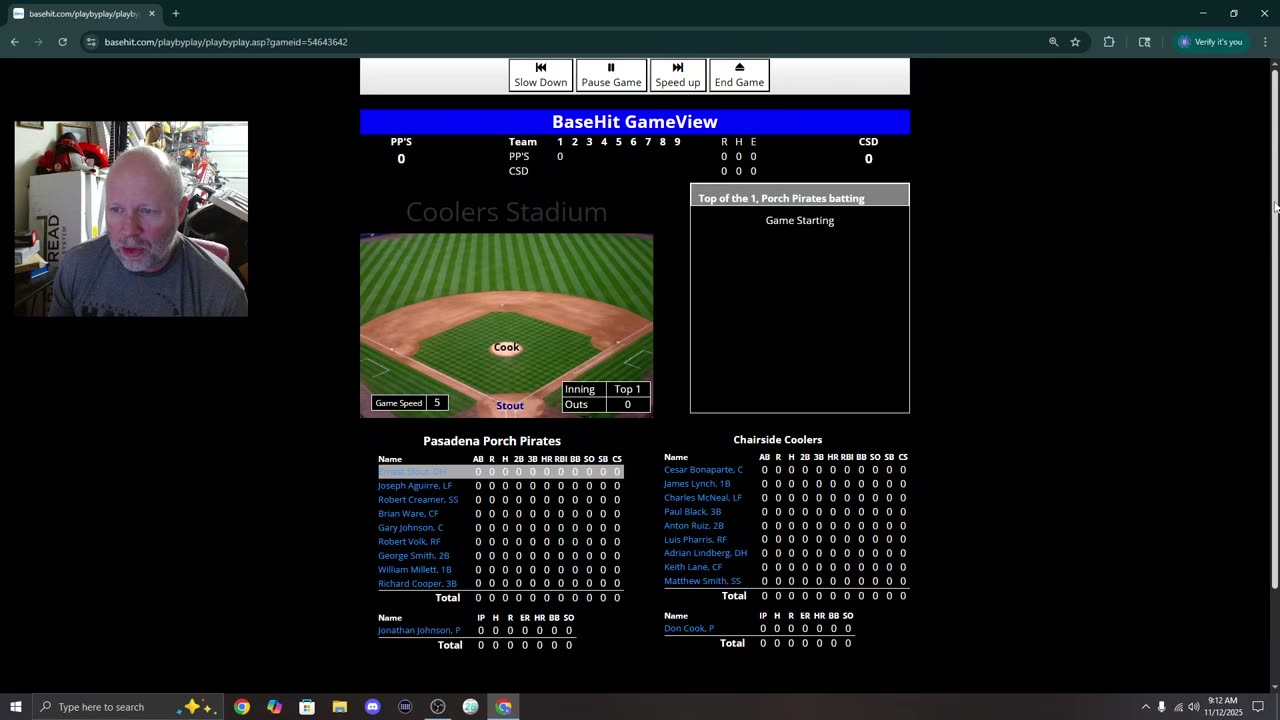Open Luis Pharris, RF player link

click(x=695, y=540)
